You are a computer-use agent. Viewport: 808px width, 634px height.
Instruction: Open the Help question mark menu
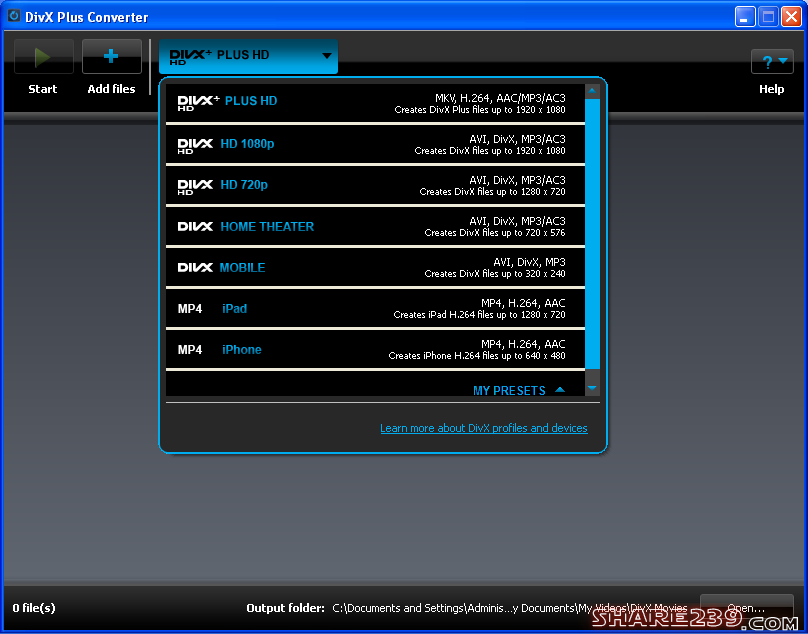tap(772, 62)
